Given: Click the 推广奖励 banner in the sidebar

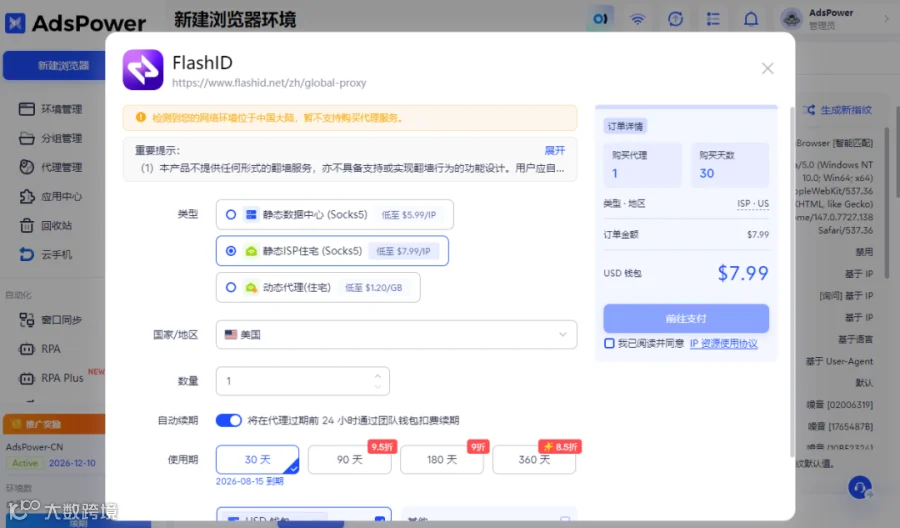Looking at the screenshot, I should click(54, 424).
